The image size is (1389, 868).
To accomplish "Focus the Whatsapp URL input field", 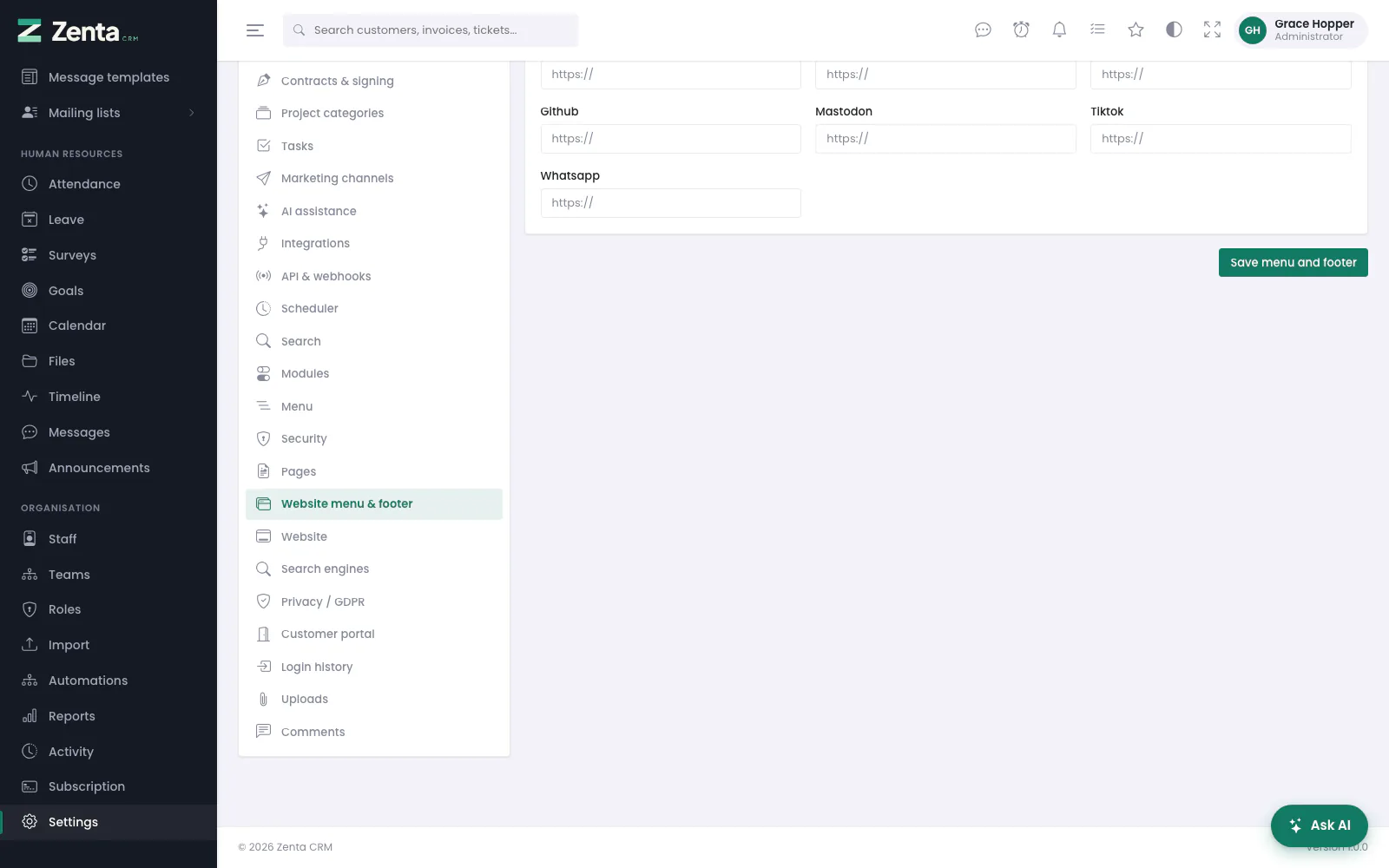I will click(670, 203).
